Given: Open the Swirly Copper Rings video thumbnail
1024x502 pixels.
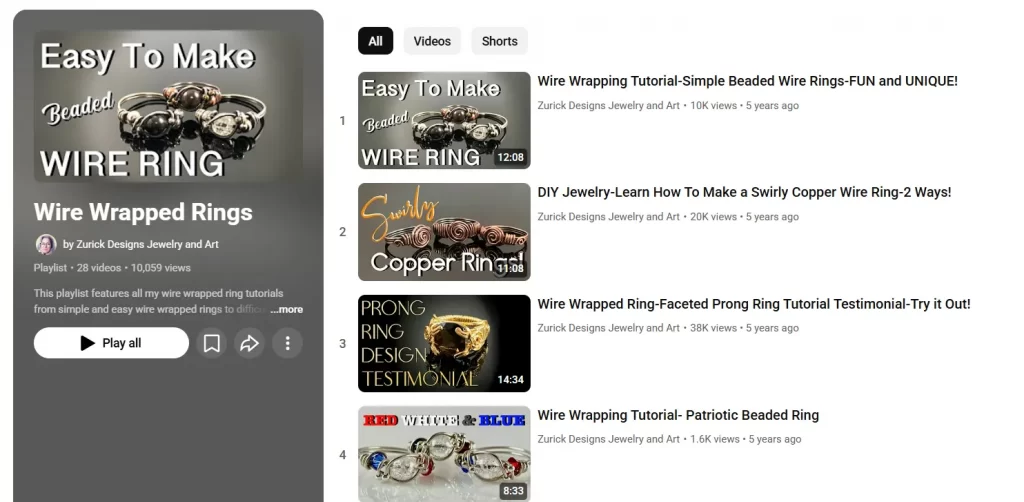Looking at the screenshot, I should (x=444, y=232).
